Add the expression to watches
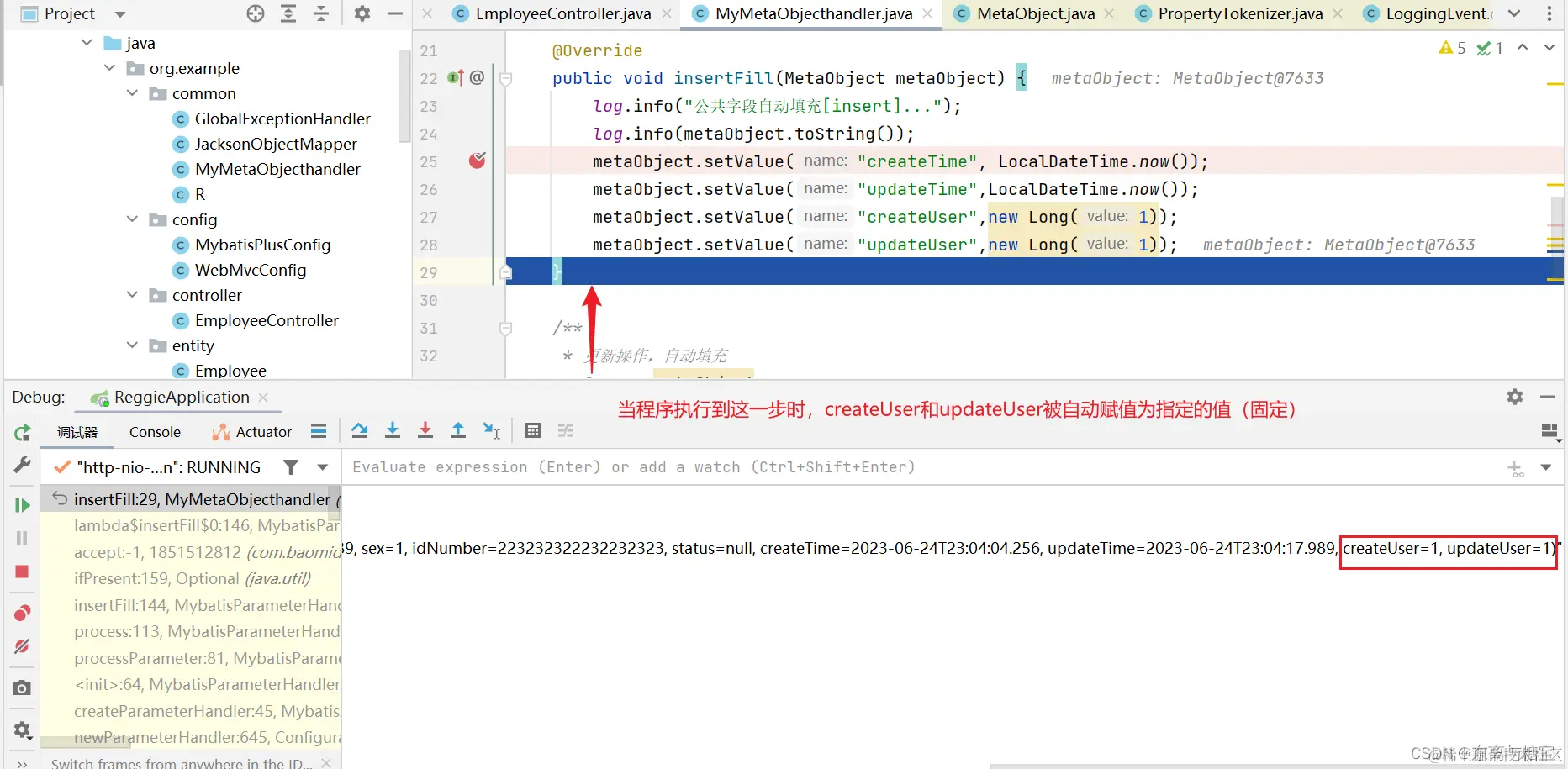Image resolution: width=1568 pixels, height=769 pixels. click(1516, 468)
